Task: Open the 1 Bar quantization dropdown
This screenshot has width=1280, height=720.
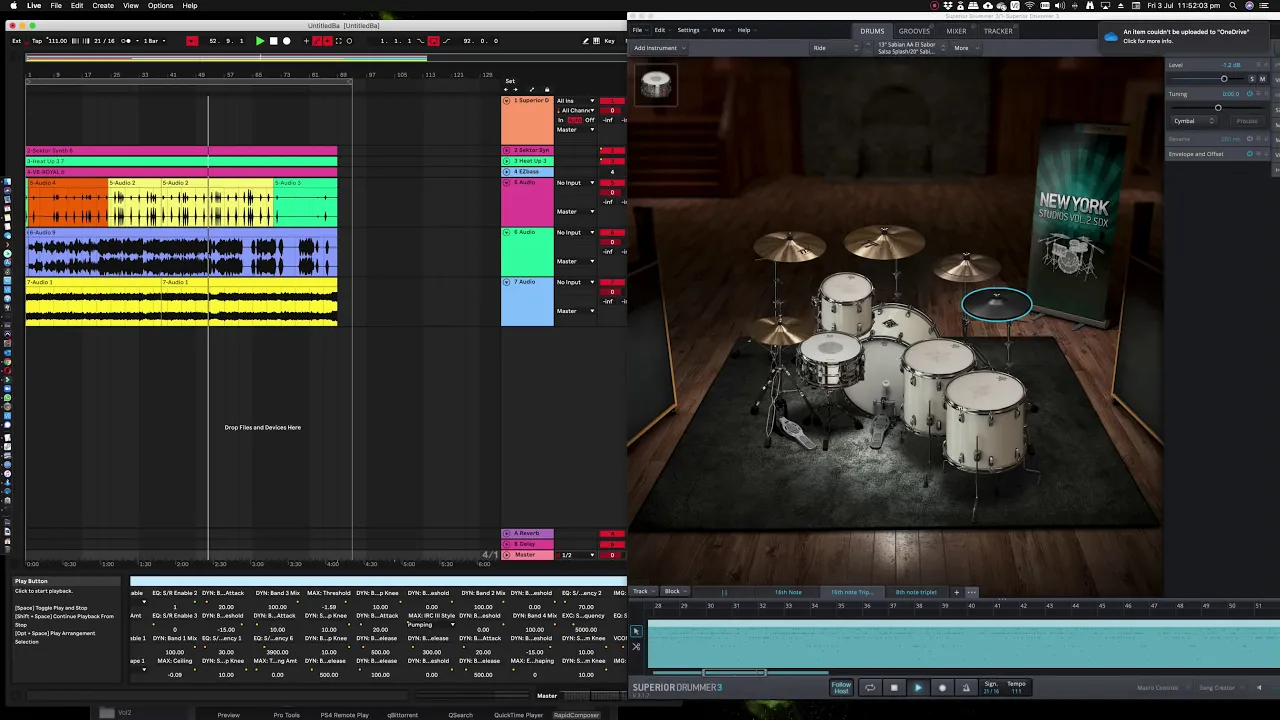Action: click(153, 41)
